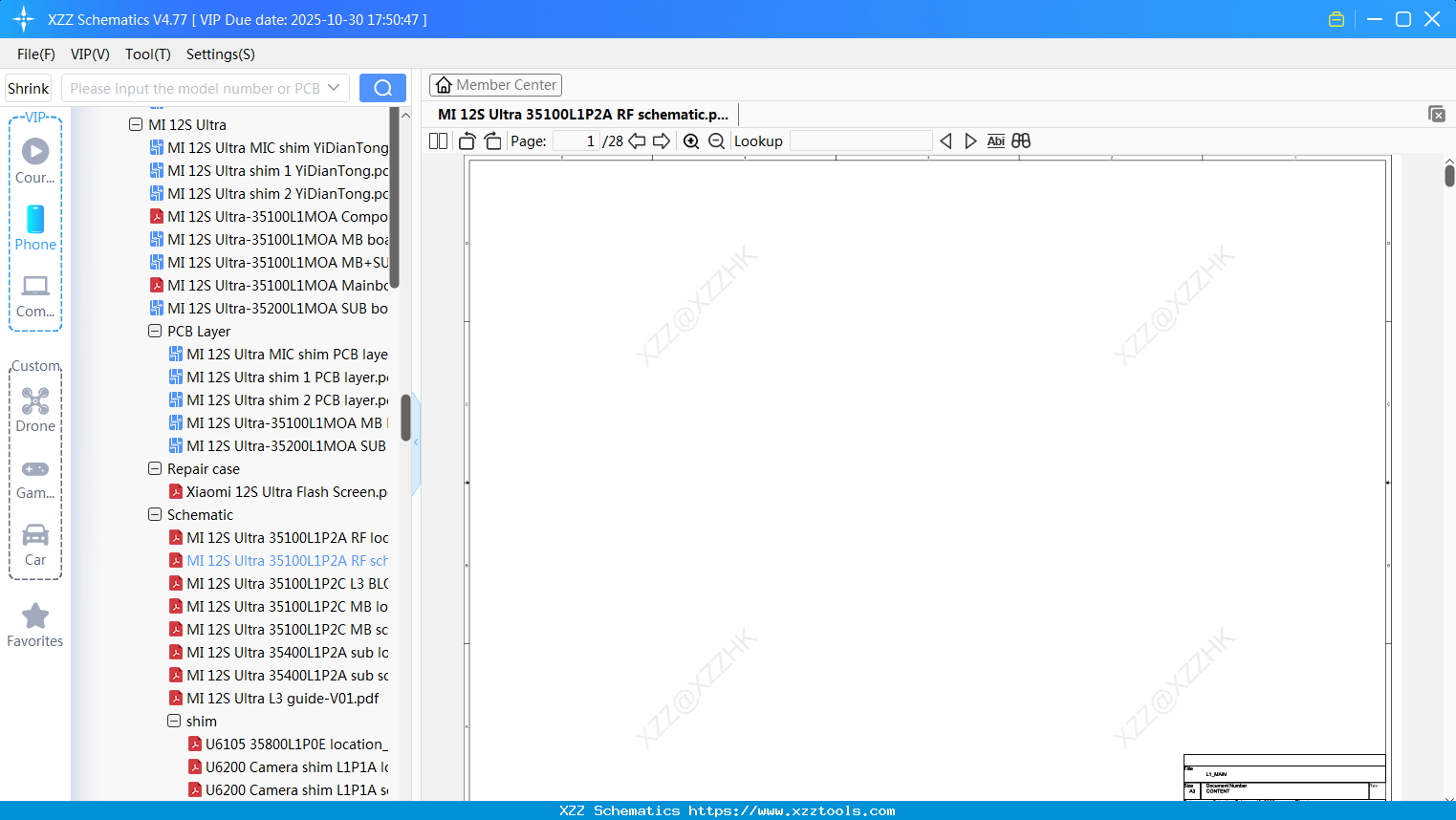Open MI 12S Ultra-35100L1MOA Compo file
This screenshot has height=820, width=1456.
coord(278,217)
